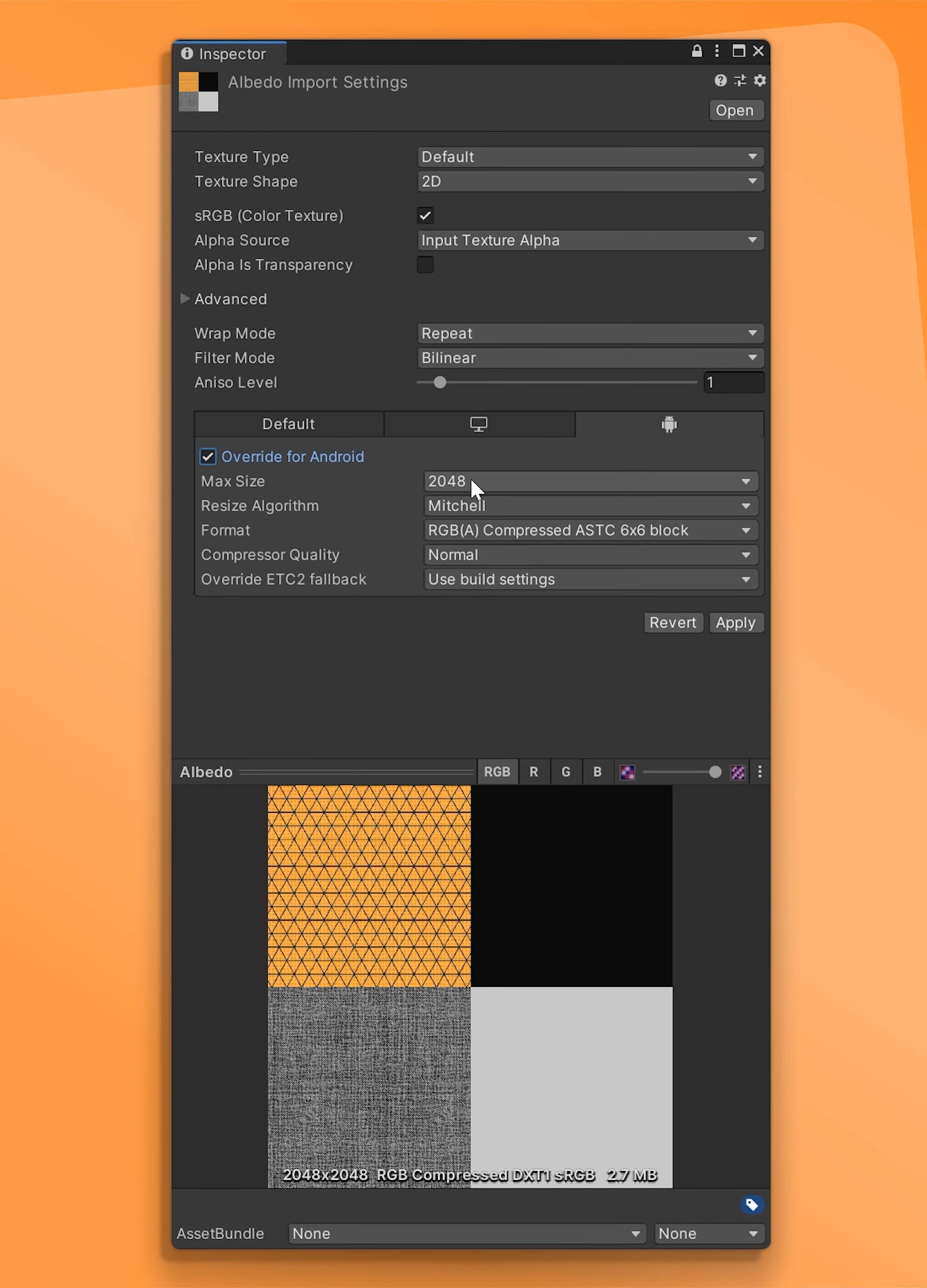927x1288 pixels.
Task: Show only the R channel
Action: tap(534, 772)
